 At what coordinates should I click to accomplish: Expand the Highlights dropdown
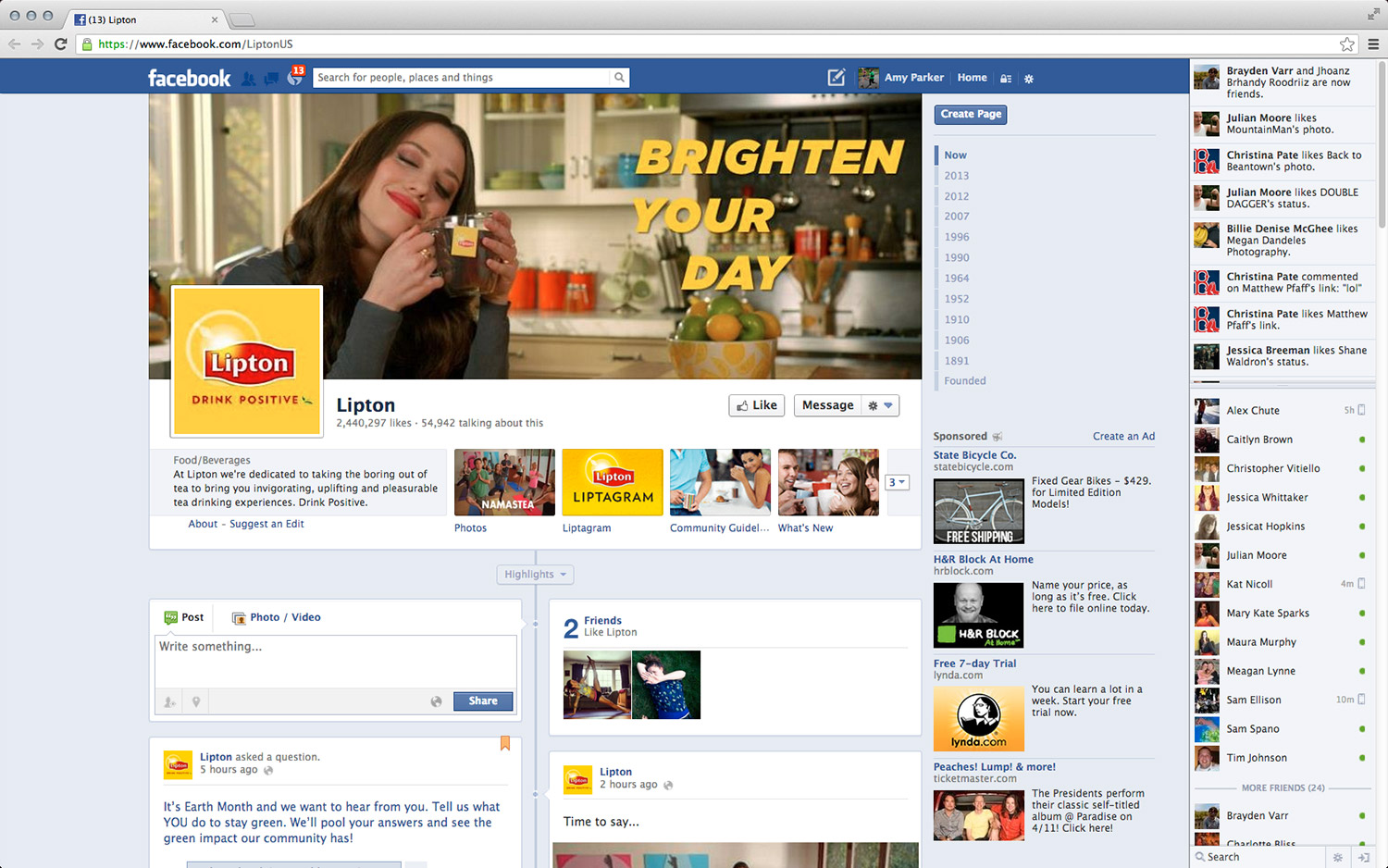pyautogui.click(x=535, y=575)
